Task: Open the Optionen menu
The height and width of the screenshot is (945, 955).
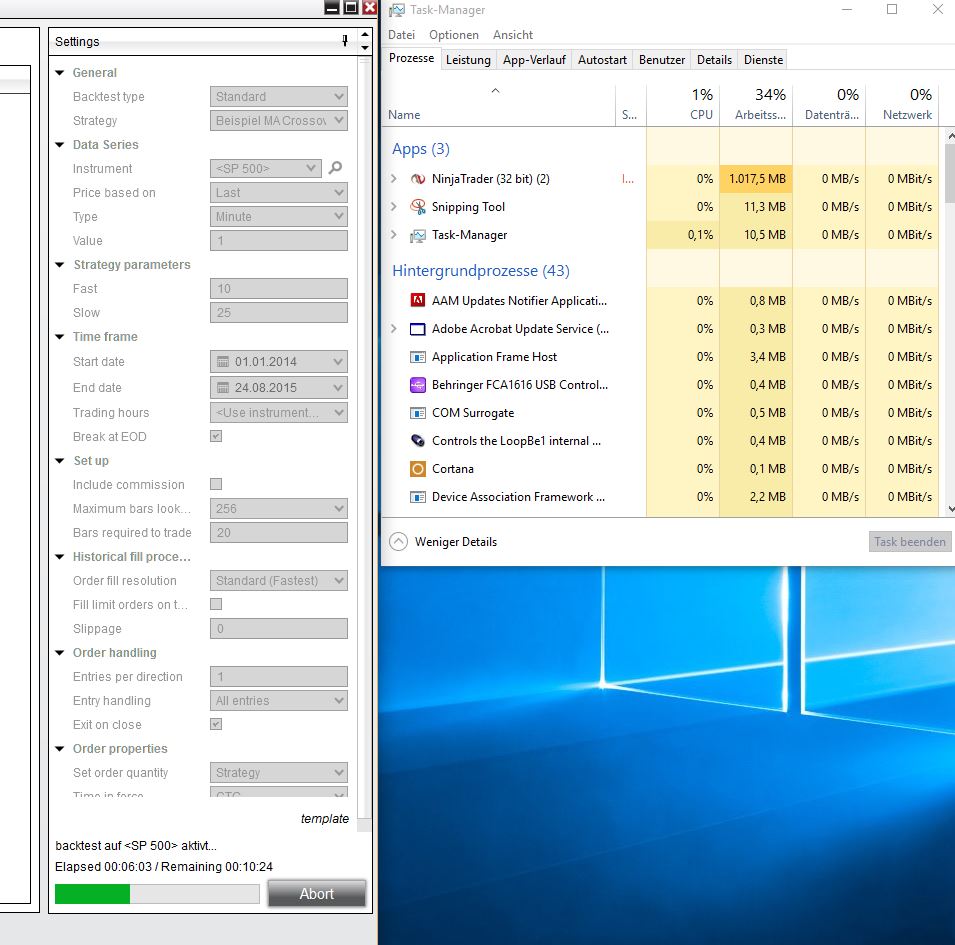Action: (454, 35)
